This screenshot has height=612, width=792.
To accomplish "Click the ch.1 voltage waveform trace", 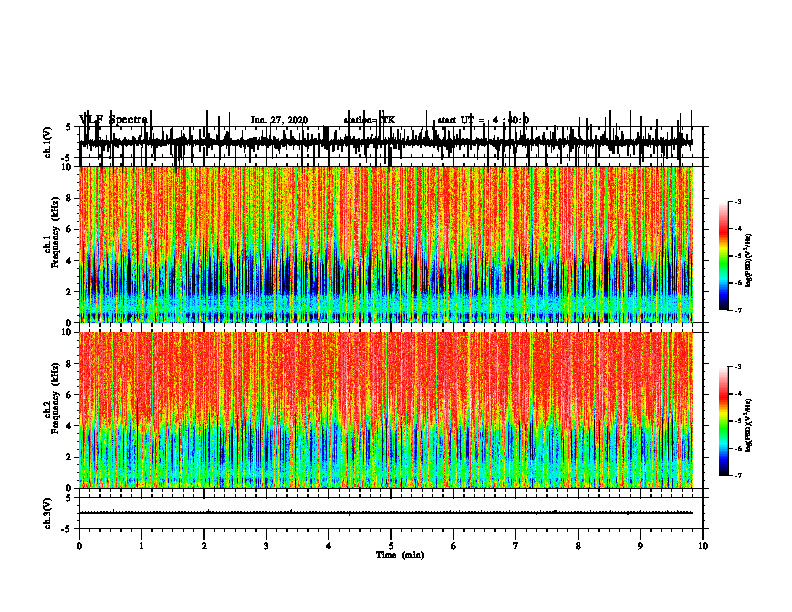I will point(386,142).
